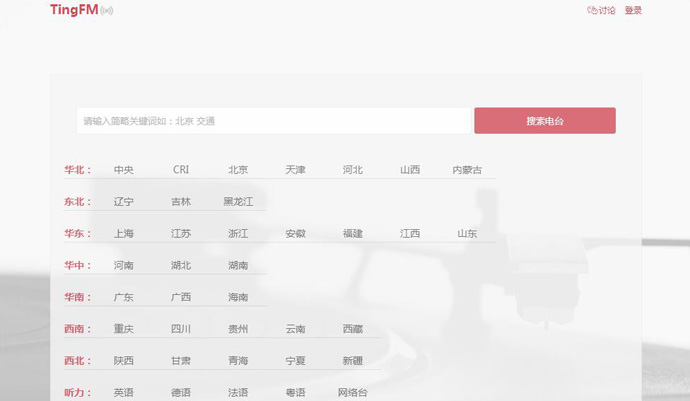Open 网络台 internet radio category
Screen dimensions: 690x401
click(x=353, y=393)
